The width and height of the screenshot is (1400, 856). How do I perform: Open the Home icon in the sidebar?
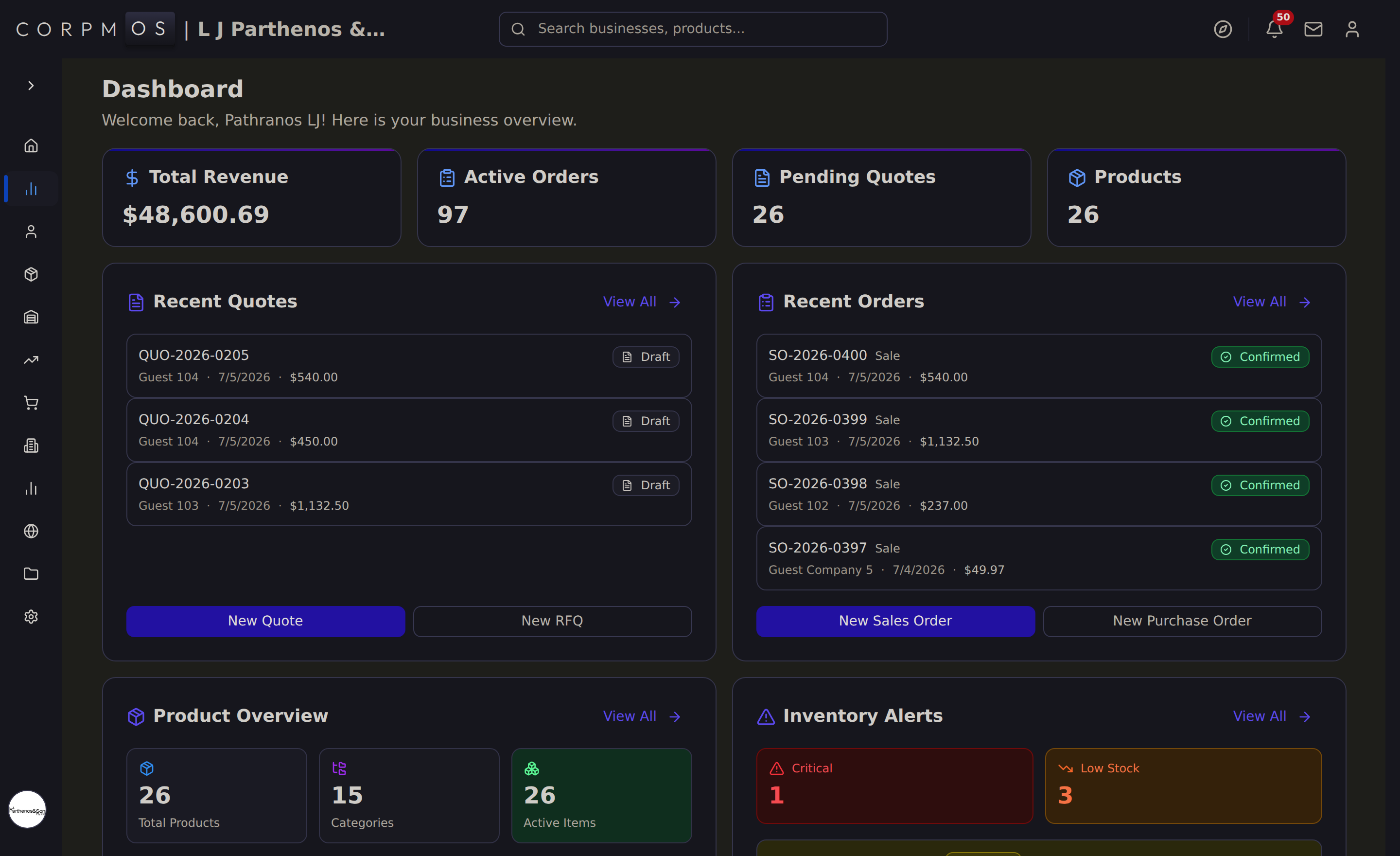[x=31, y=145]
